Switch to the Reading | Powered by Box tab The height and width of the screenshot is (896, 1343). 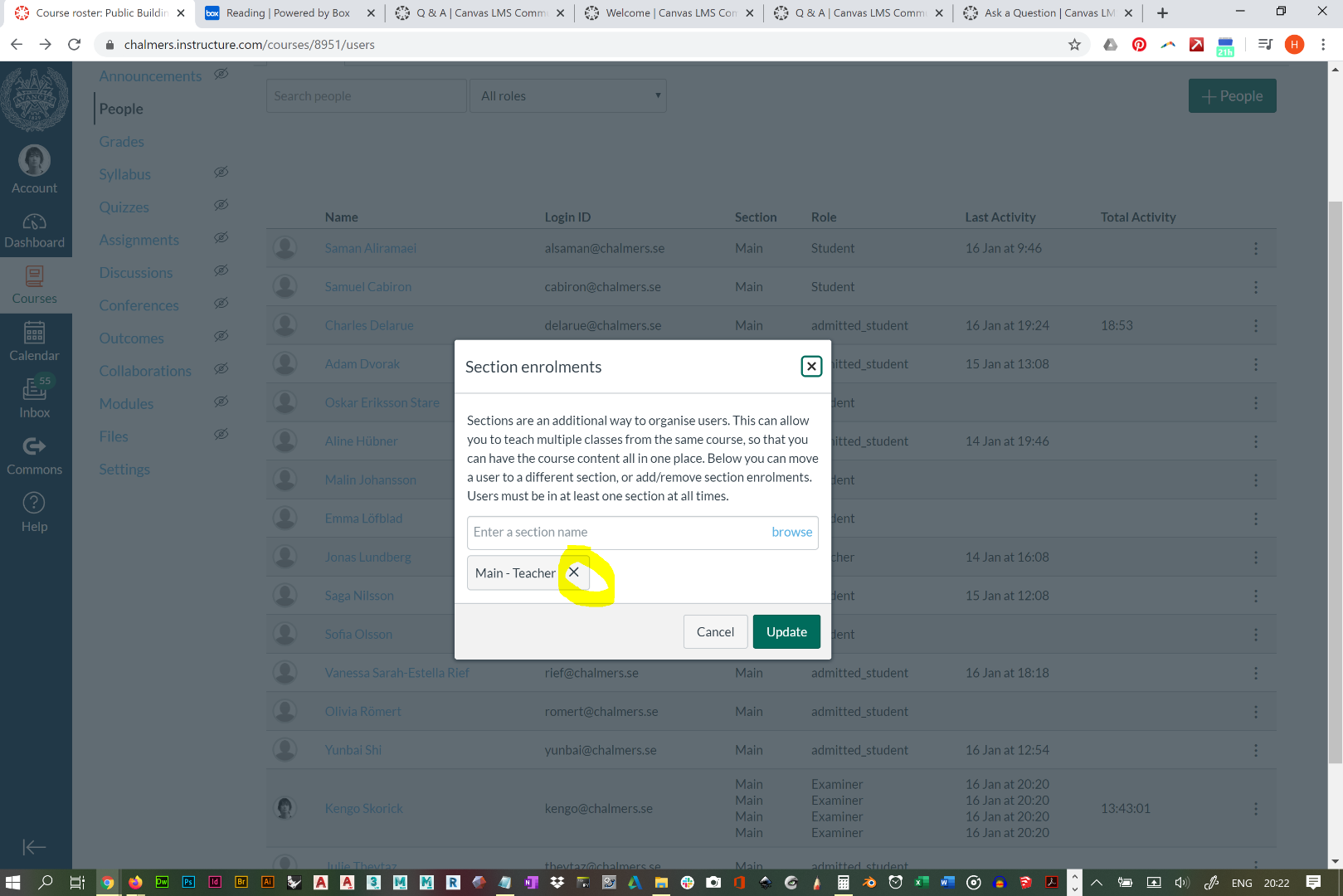(290, 13)
